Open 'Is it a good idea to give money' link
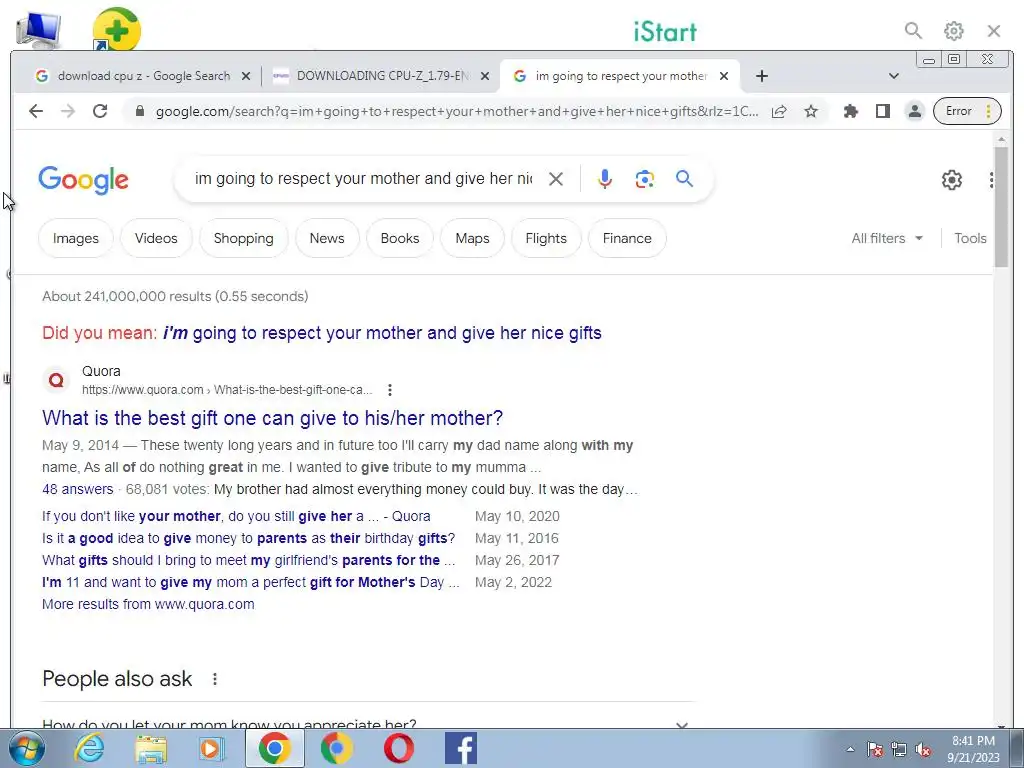 point(248,539)
